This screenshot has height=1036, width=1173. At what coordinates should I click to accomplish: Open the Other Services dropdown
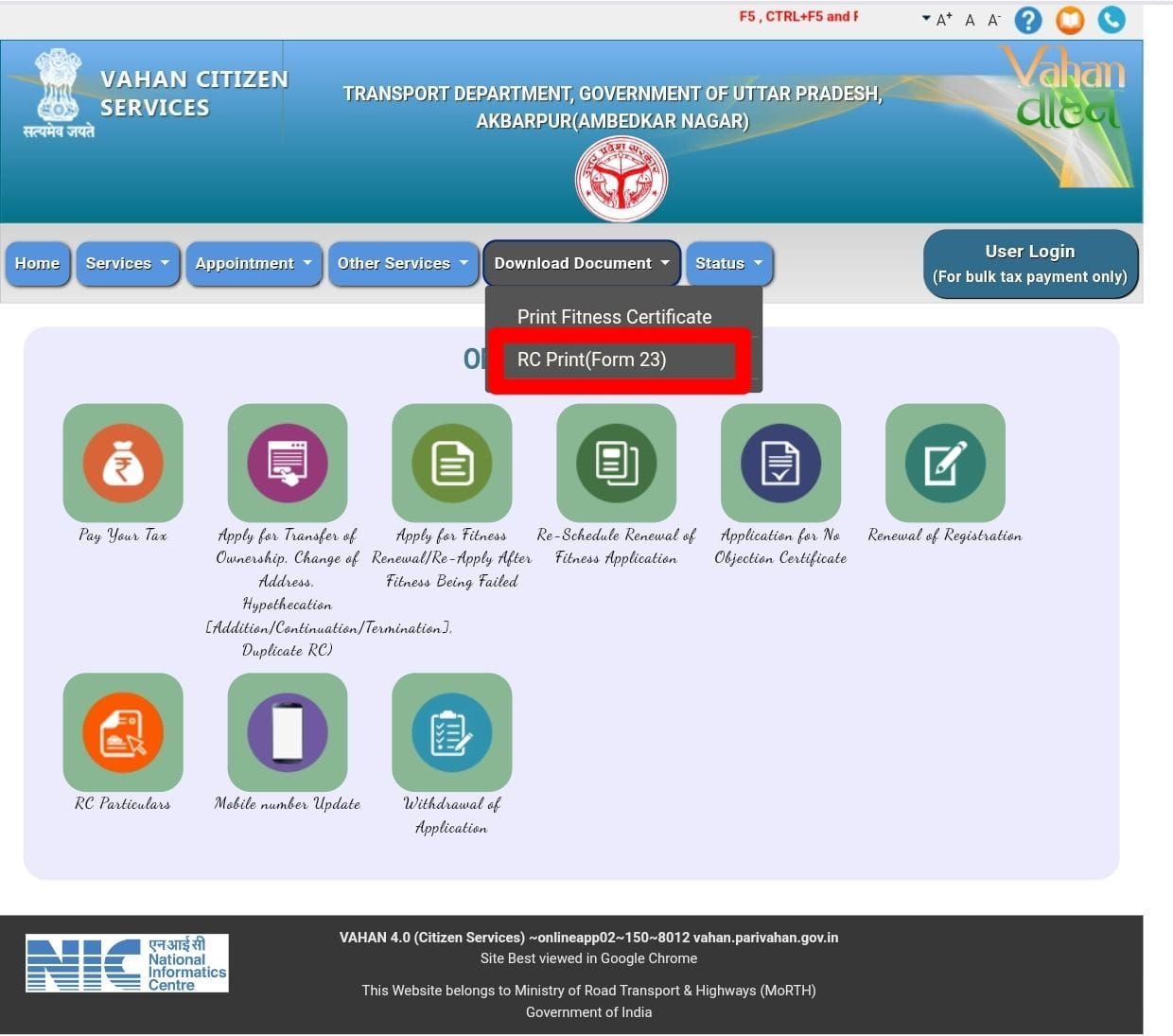(403, 264)
